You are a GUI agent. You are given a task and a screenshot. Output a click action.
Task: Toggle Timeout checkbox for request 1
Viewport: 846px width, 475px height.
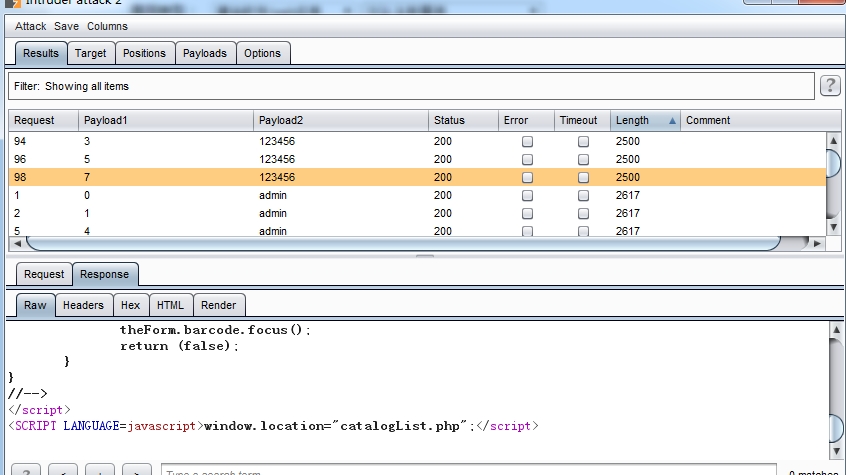click(x=583, y=195)
